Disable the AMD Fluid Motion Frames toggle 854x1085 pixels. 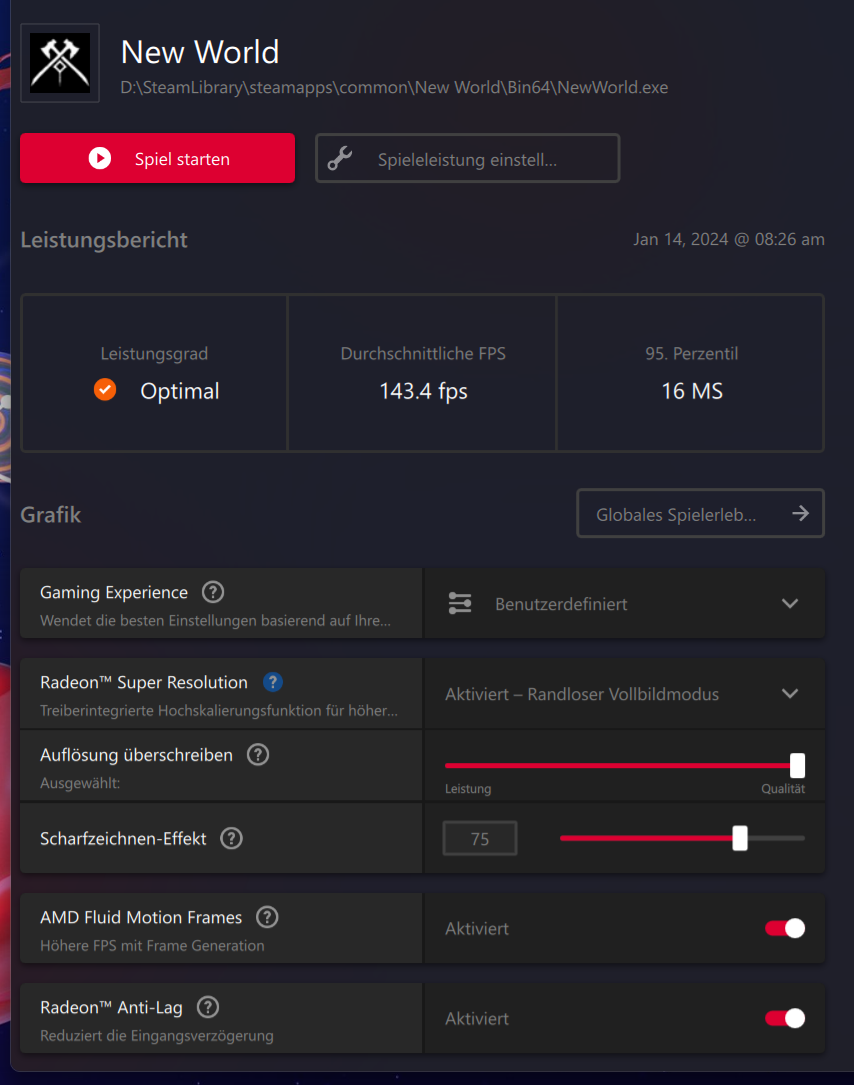[785, 928]
